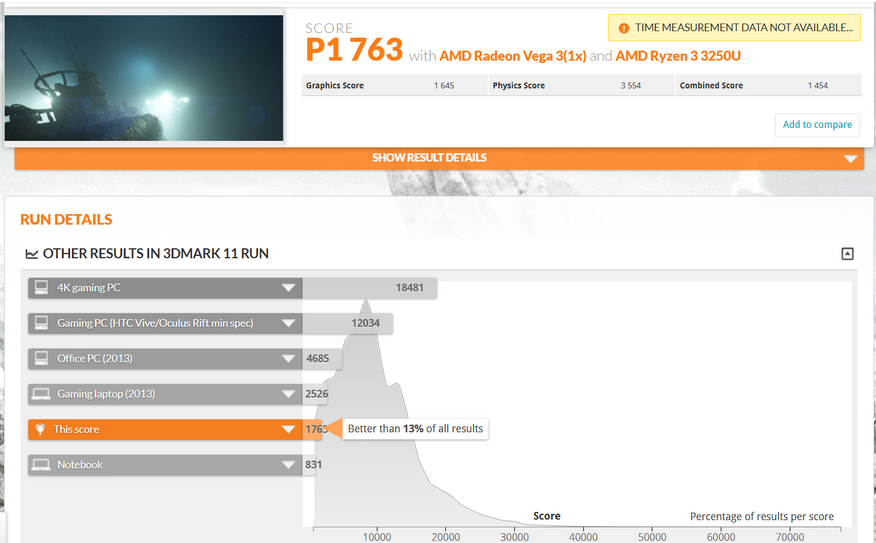Screen dimensions: 876x543
Task: Collapse the Other Results panel icon
Action: pyautogui.click(x=847, y=254)
